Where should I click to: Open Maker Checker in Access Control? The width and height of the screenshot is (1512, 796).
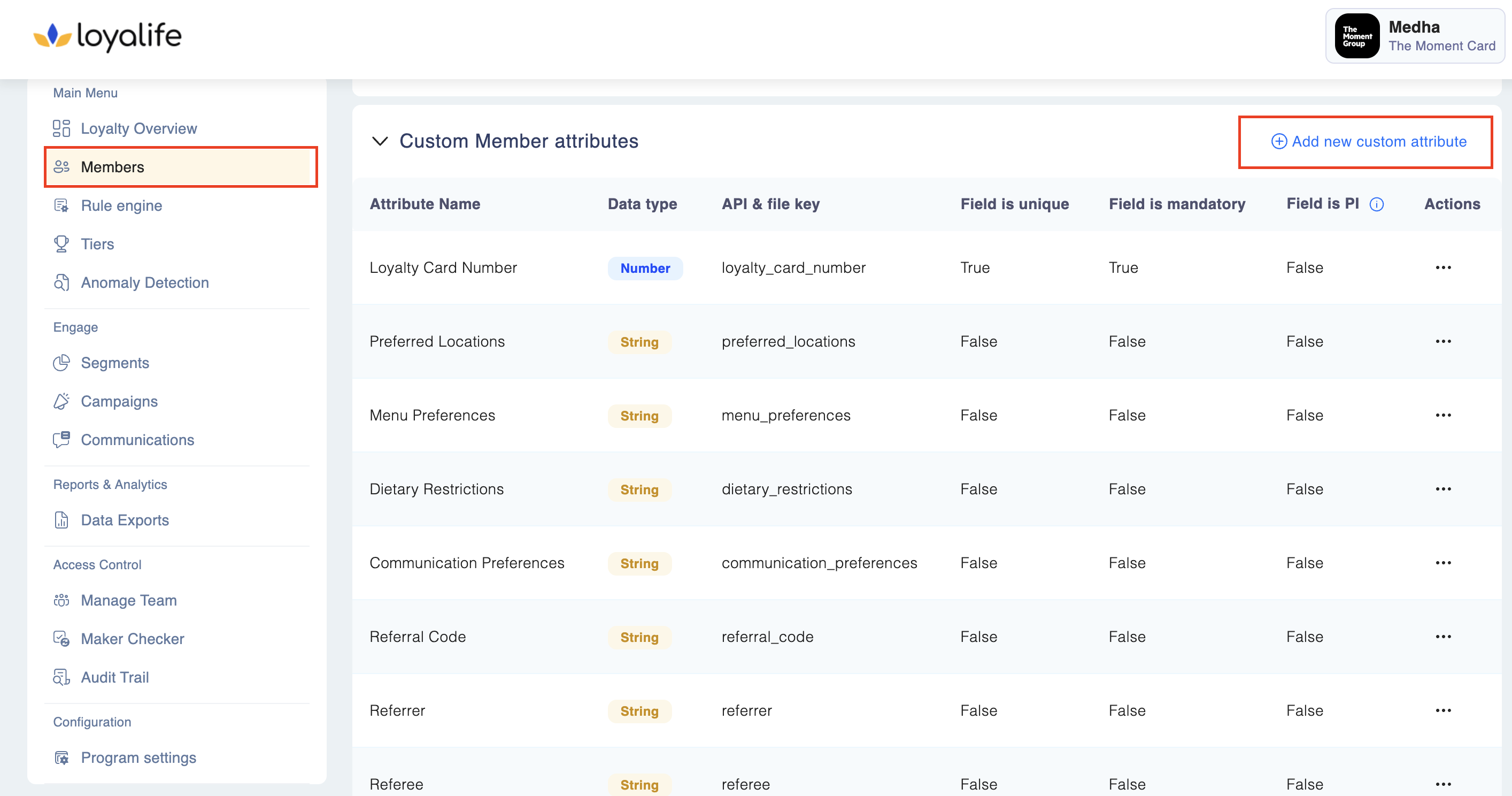[x=132, y=639]
